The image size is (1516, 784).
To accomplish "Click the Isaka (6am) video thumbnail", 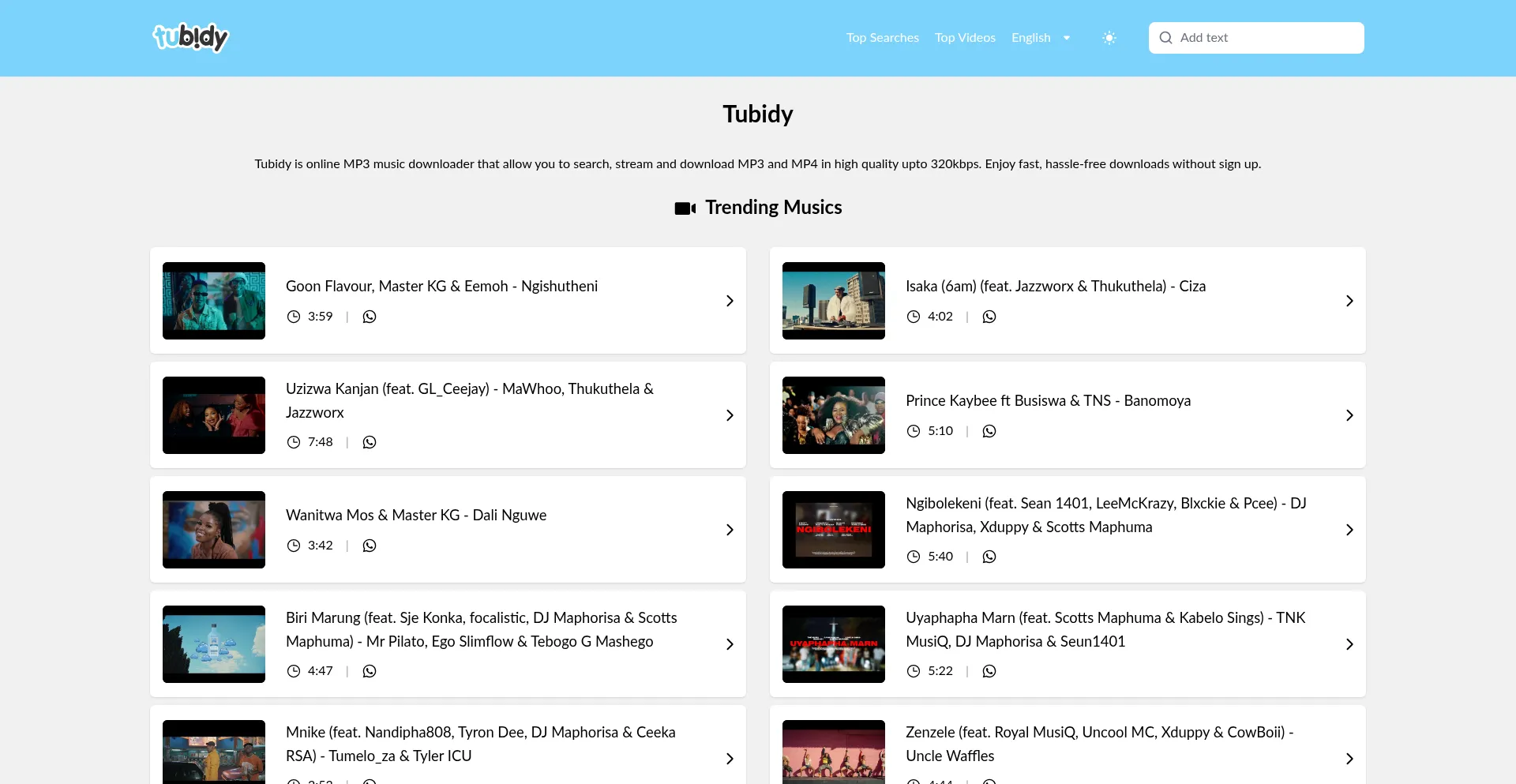I will 833,301.
